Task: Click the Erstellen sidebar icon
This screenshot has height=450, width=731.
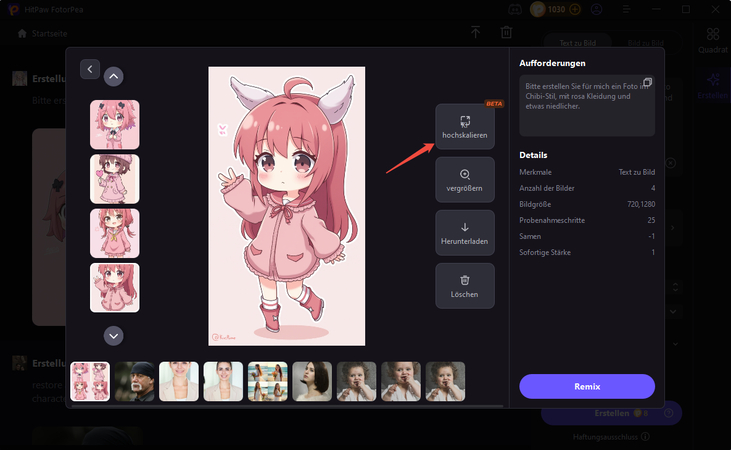Action: [x=713, y=86]
